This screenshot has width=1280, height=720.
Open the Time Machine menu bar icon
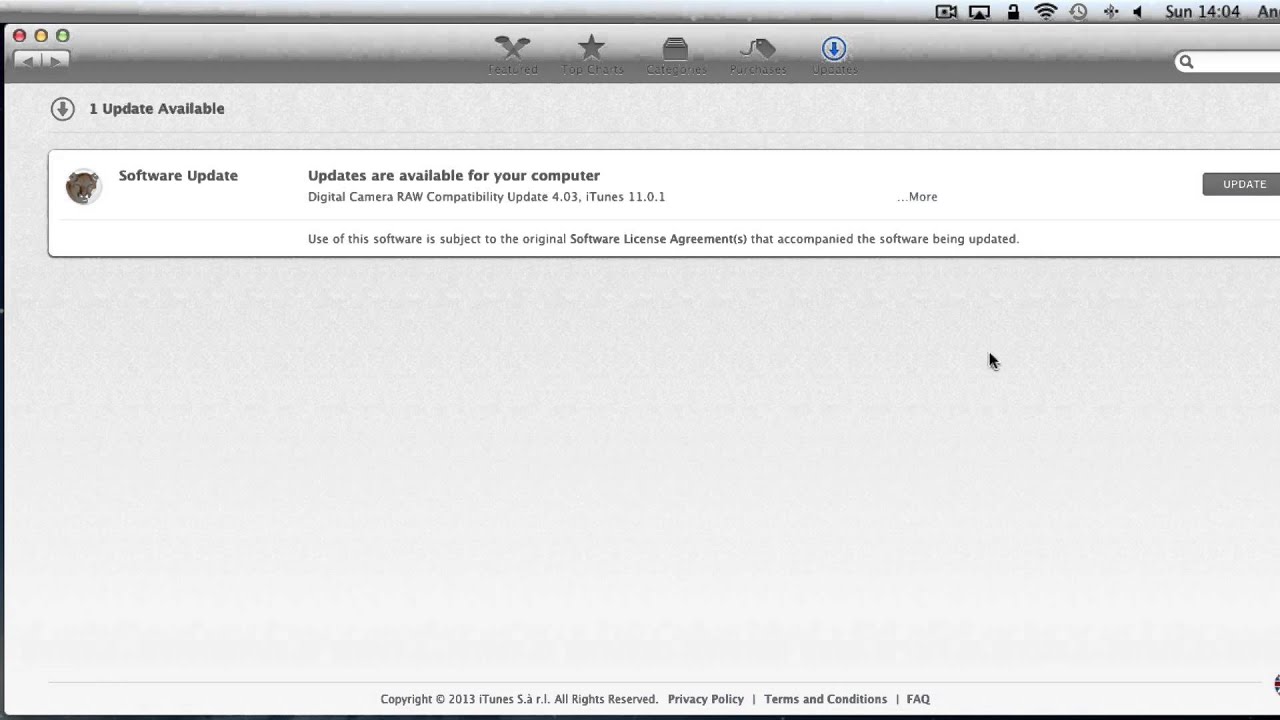coord(1078,12)
